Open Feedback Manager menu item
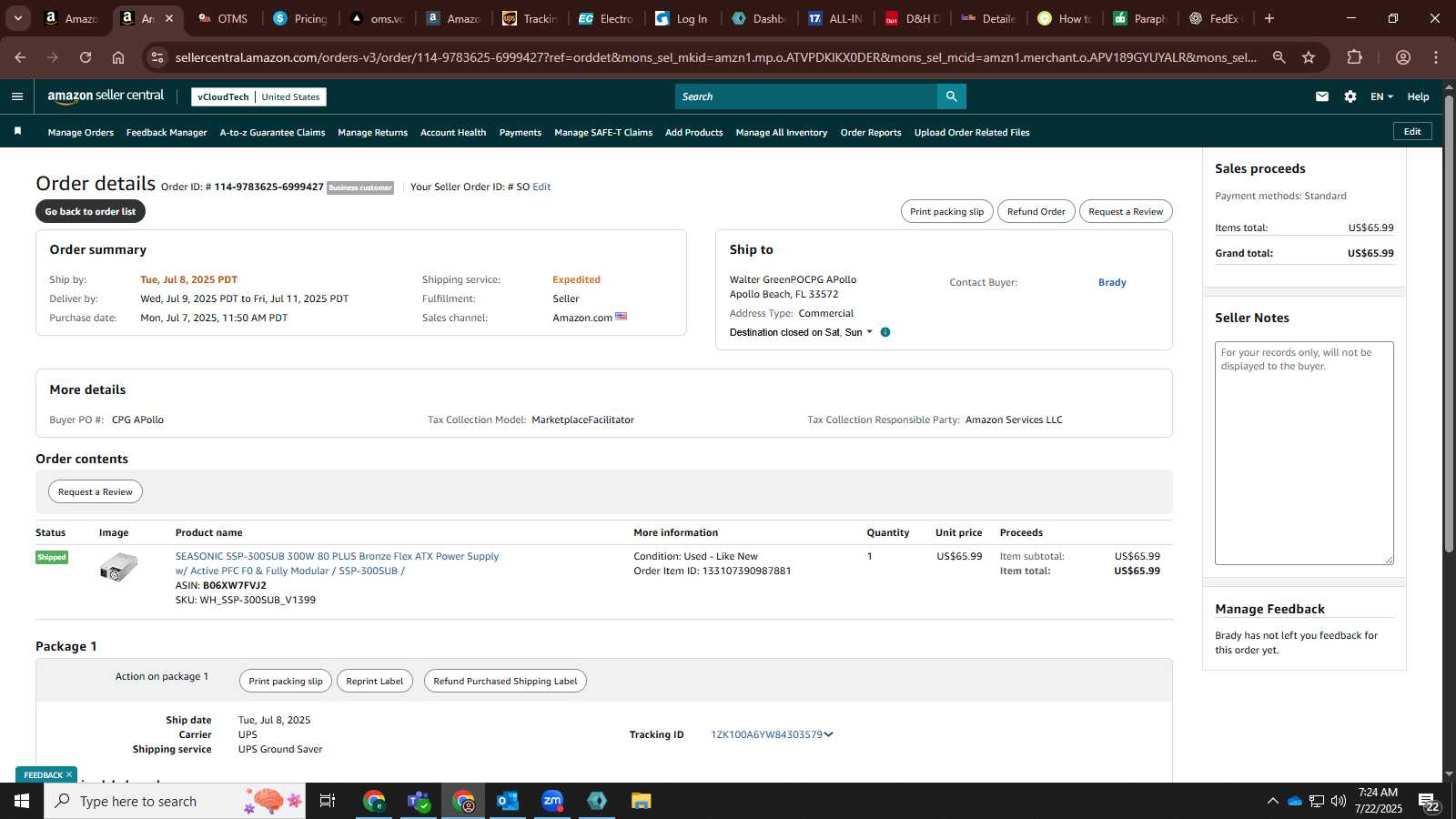This screenshot has width=1456, height=819. click(167, 133)
